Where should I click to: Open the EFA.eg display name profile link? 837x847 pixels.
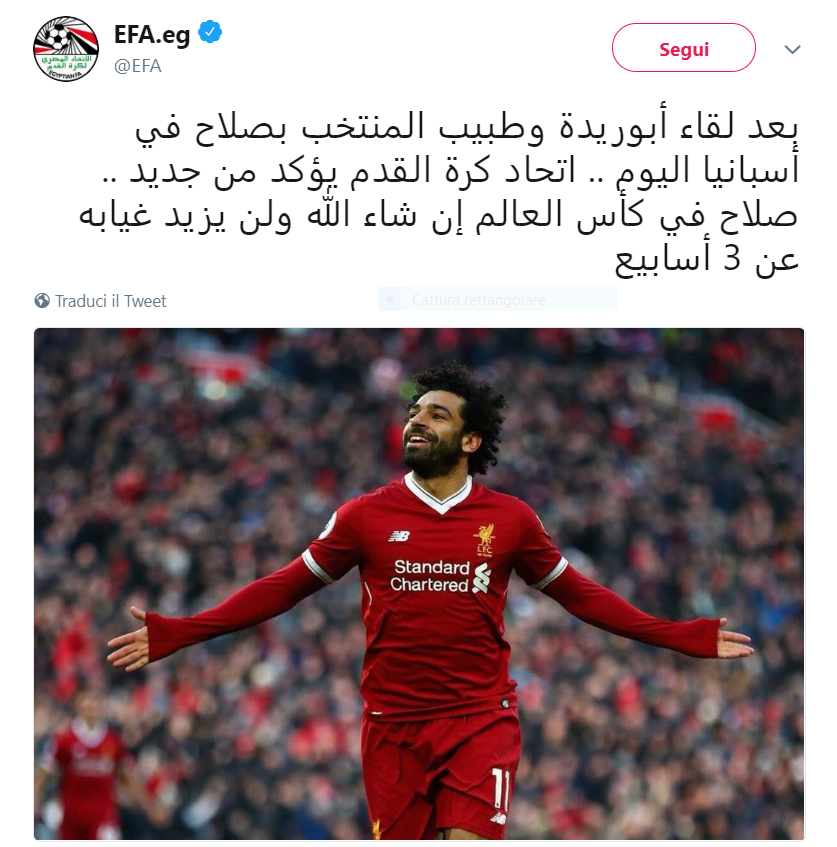(x=152, y=34)
